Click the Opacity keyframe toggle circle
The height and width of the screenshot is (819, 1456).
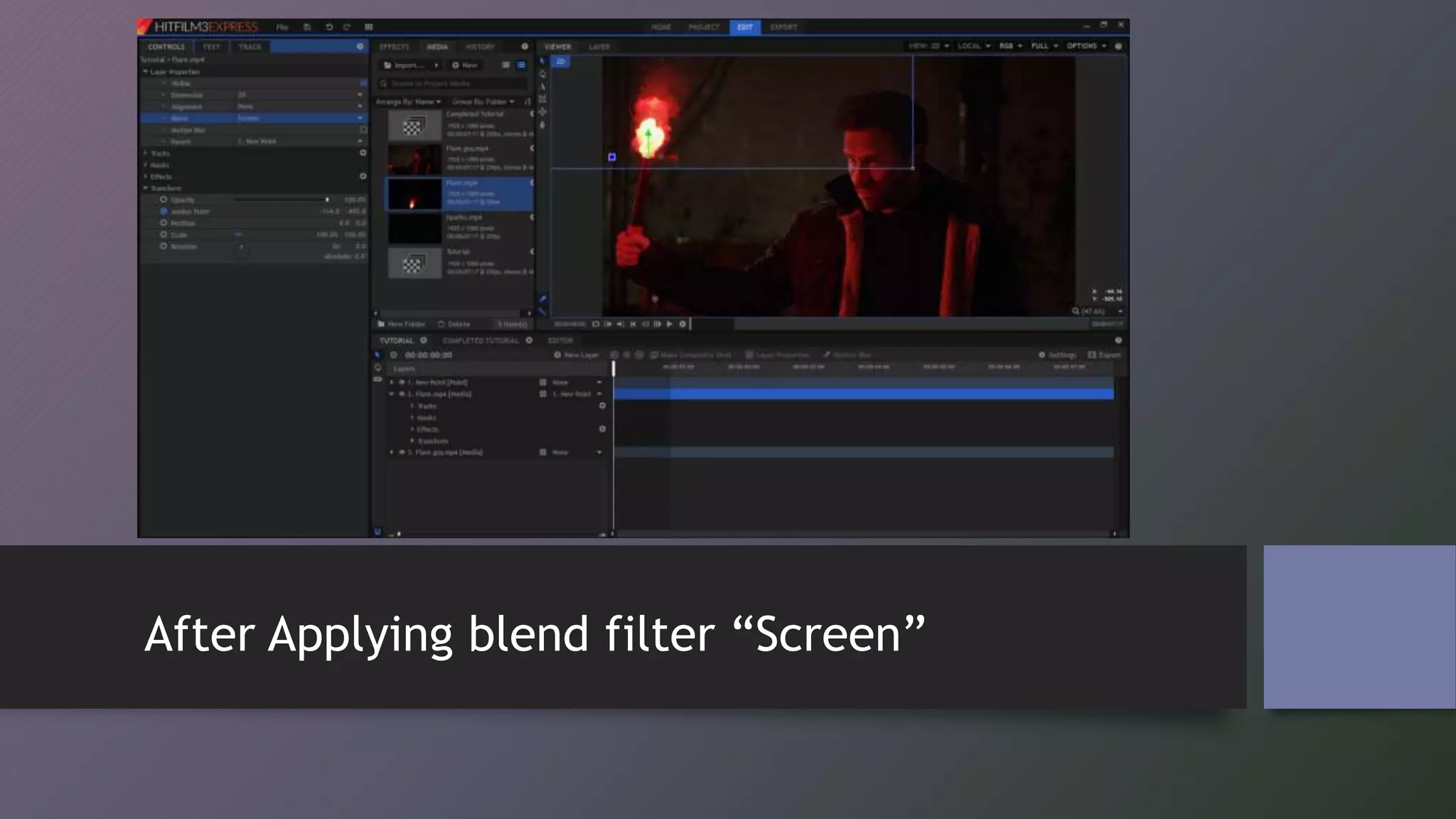[x=164, y=200]
